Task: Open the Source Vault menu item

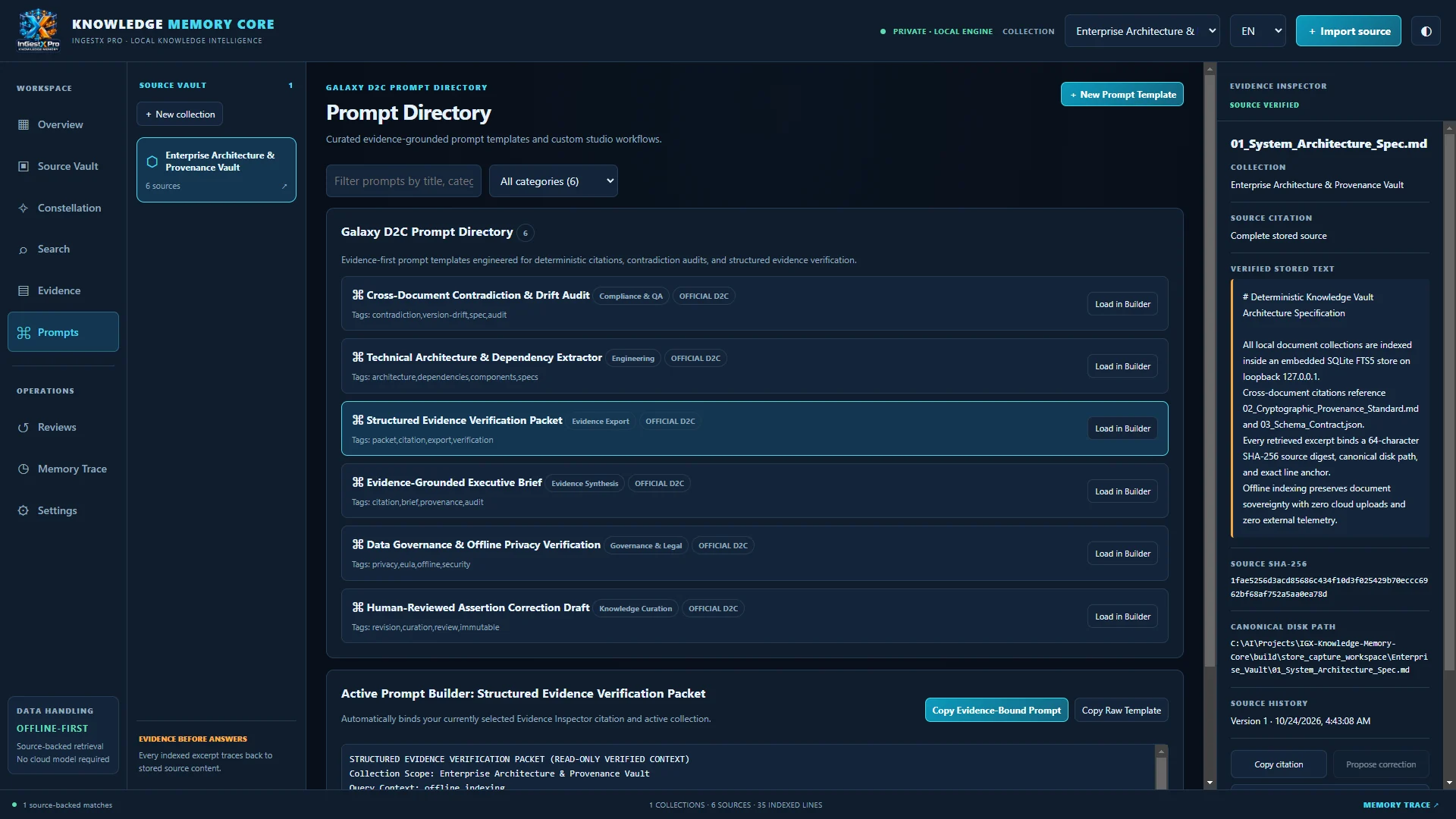Action: (63, 166)
